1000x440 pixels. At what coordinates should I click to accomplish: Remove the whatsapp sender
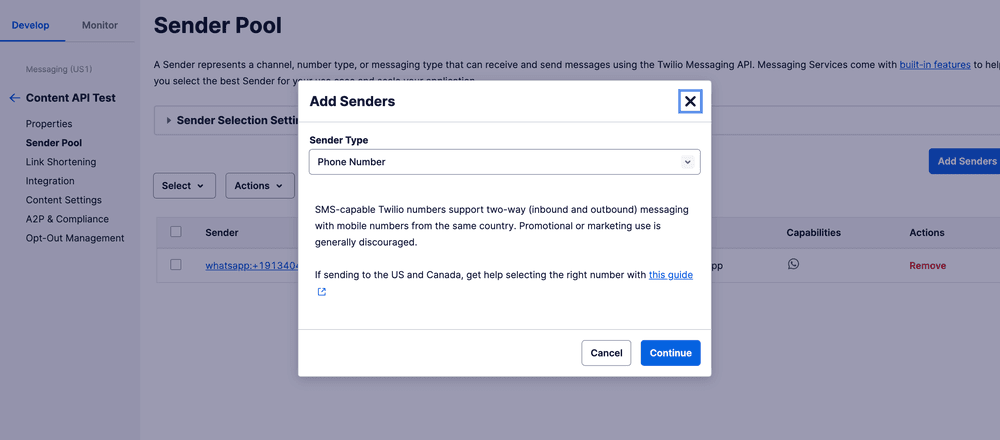[x=927, y=266]
